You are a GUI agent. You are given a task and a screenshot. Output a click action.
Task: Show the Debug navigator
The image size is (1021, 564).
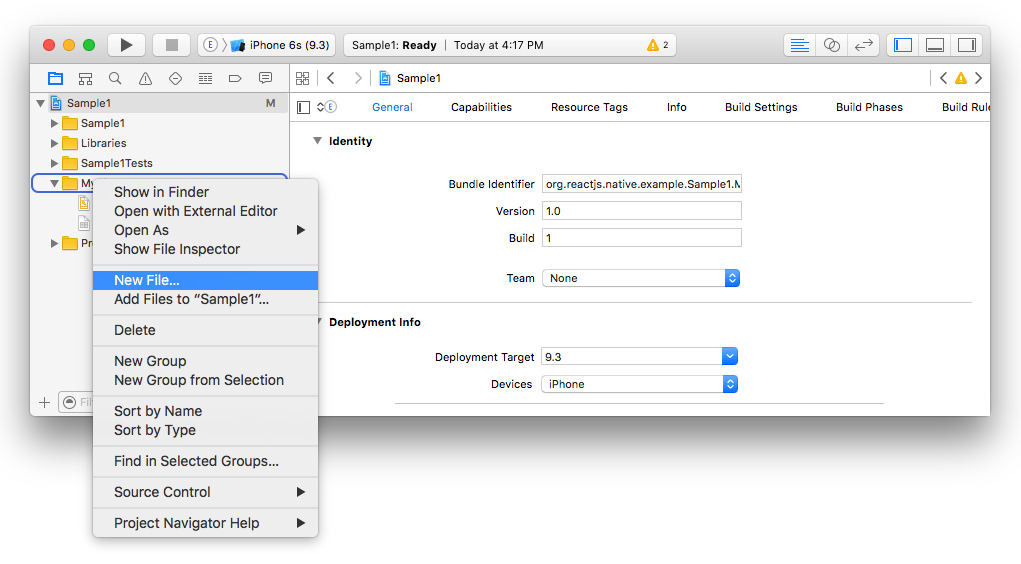tap(205, 78)
